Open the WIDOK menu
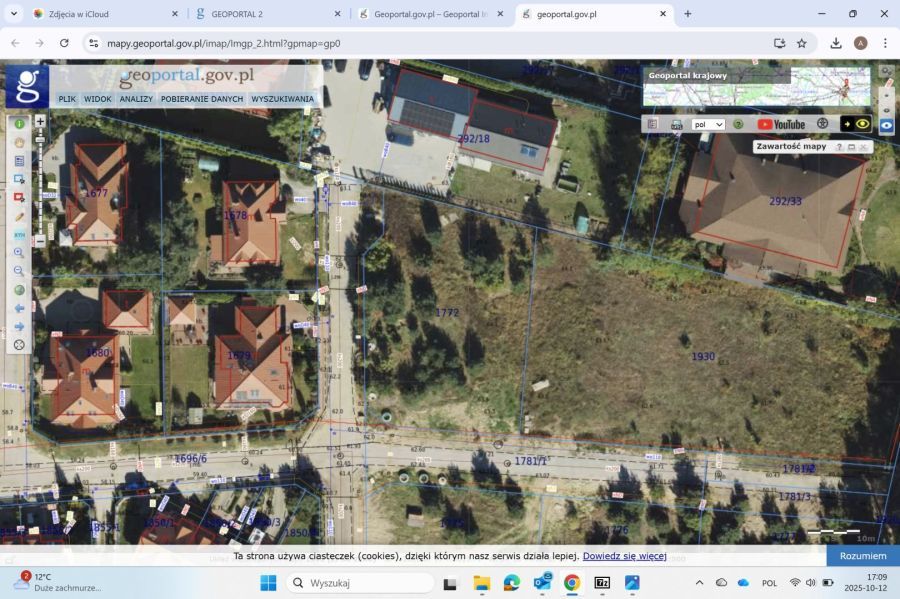 click(x=98, y=99)
